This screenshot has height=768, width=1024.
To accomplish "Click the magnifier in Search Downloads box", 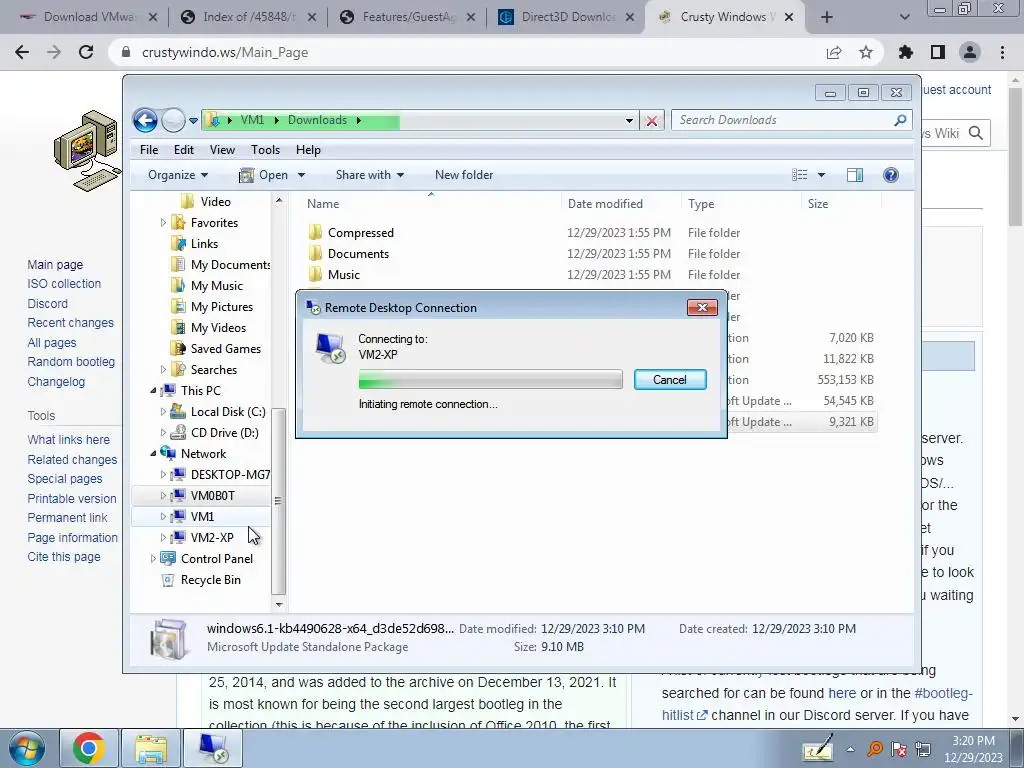I will coord(900,120).
